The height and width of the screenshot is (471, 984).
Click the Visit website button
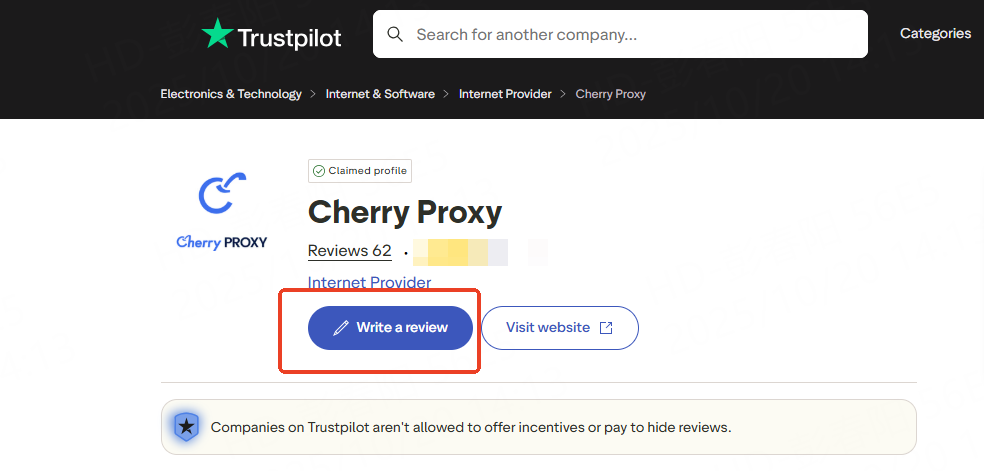[559, 328]
